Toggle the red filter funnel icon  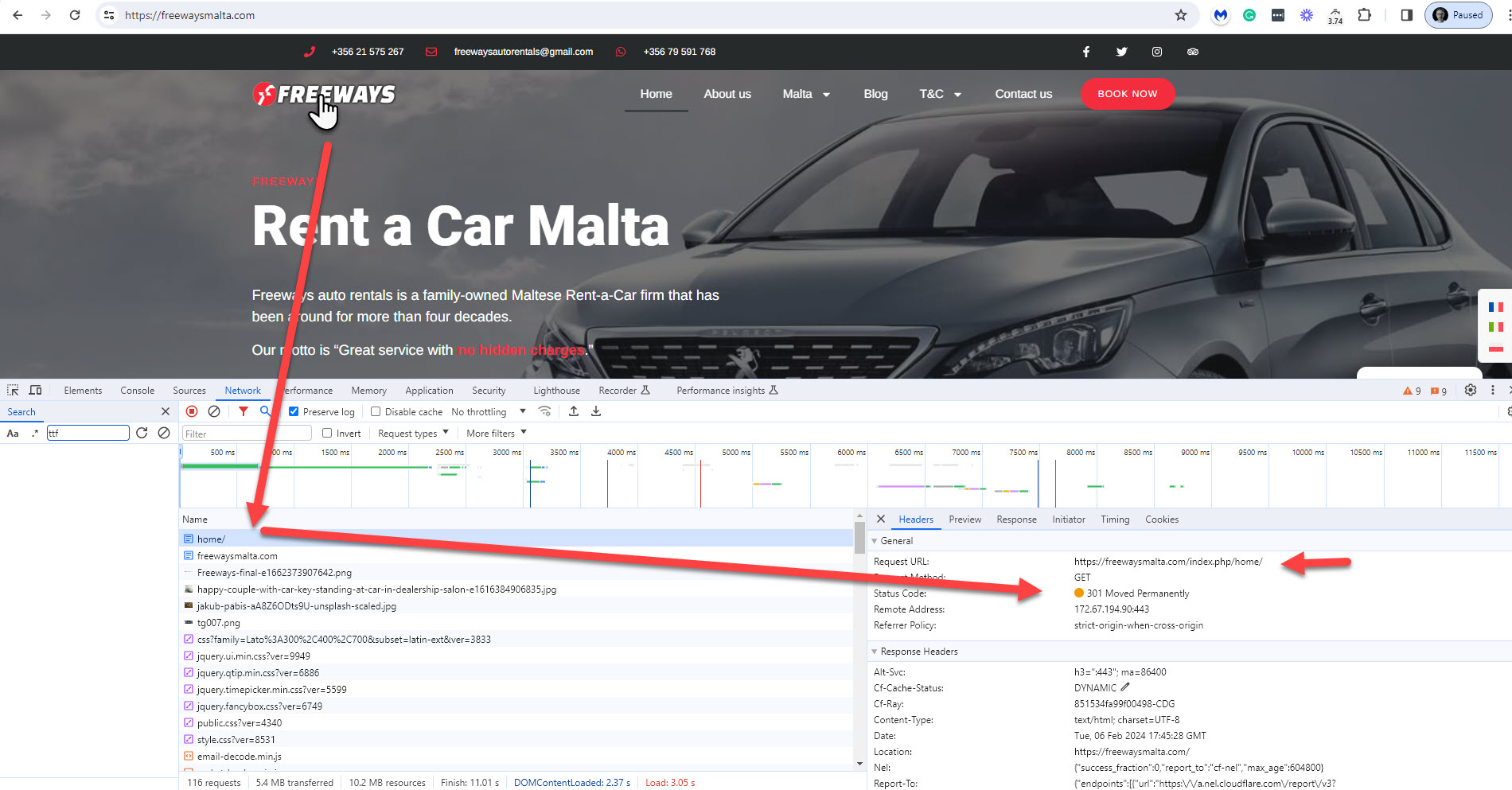coord(244,411)
